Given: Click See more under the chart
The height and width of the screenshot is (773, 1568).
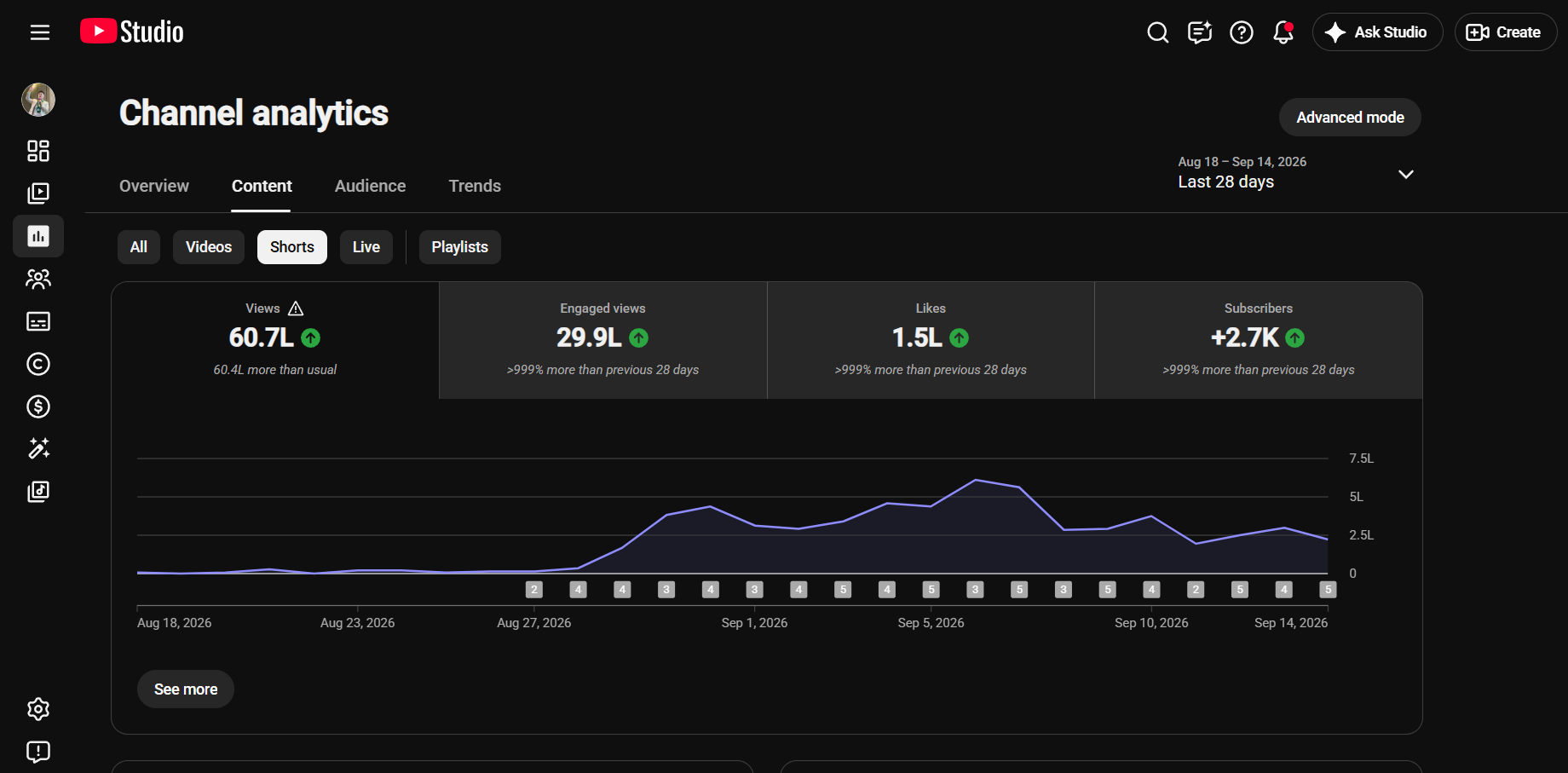Looking at the screenshot, I should coord(186,689).
